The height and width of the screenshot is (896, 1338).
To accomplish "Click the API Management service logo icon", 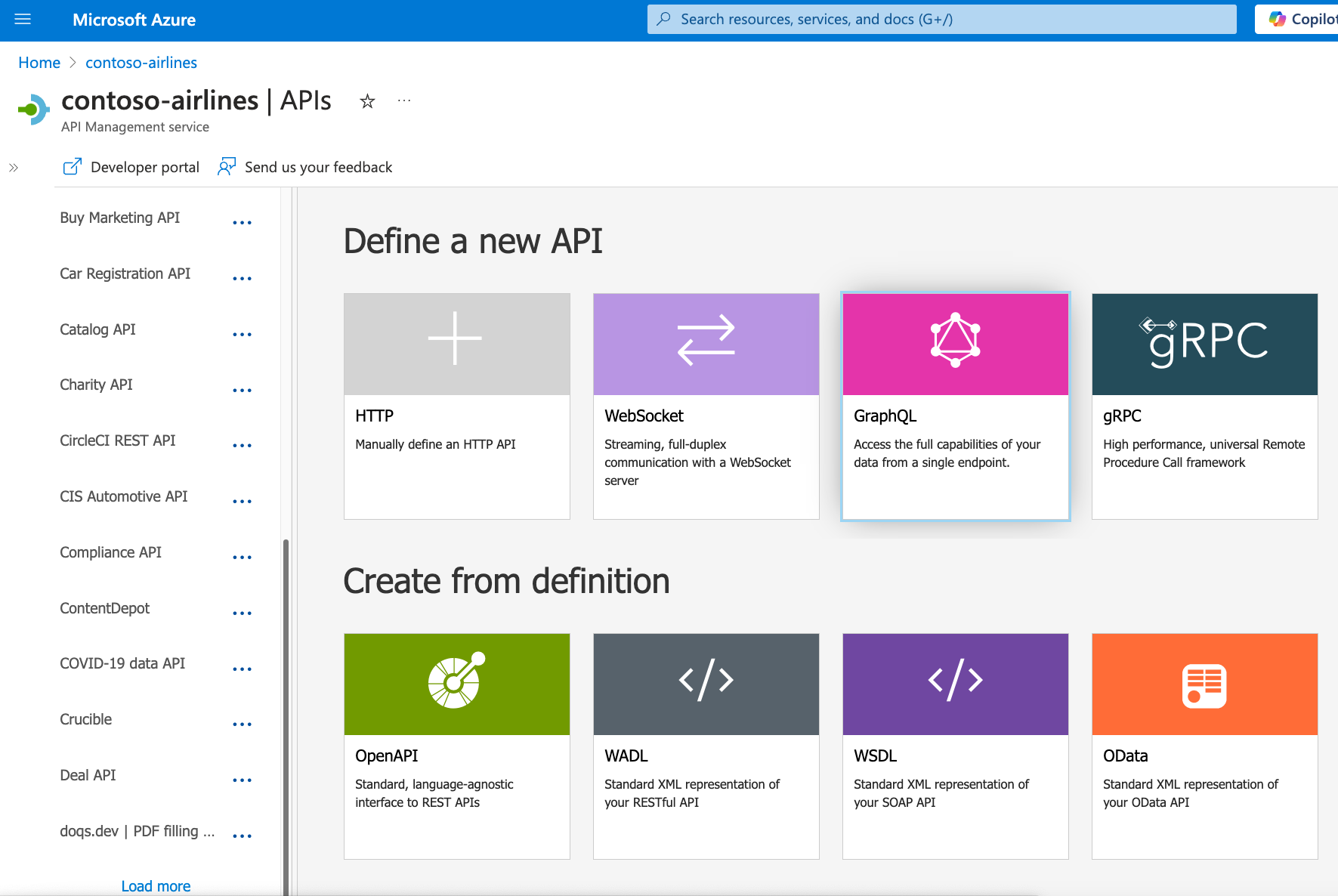I will point(33,110).
